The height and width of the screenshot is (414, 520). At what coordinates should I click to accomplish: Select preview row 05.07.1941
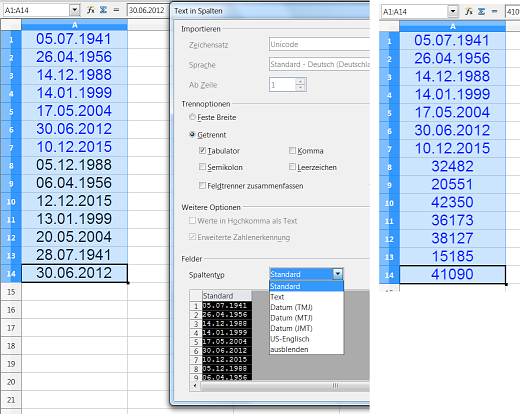[x=227, y=306]
